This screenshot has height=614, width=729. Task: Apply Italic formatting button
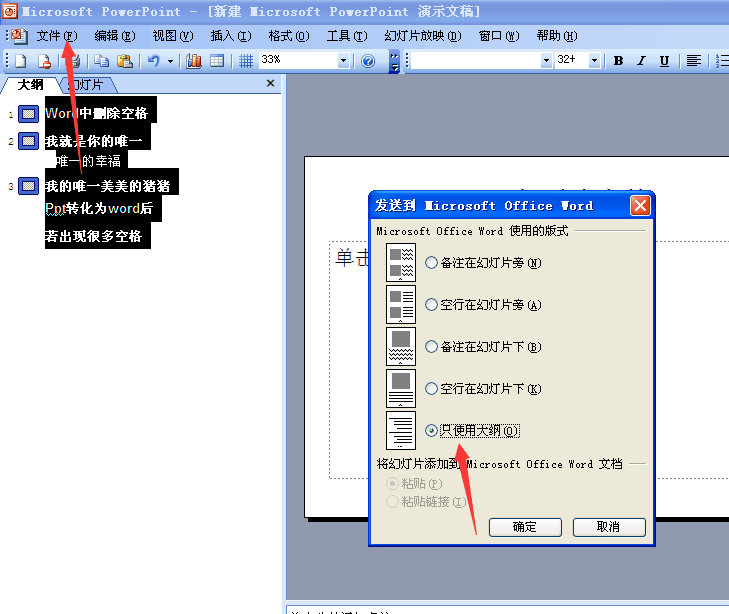coord(642,61)
